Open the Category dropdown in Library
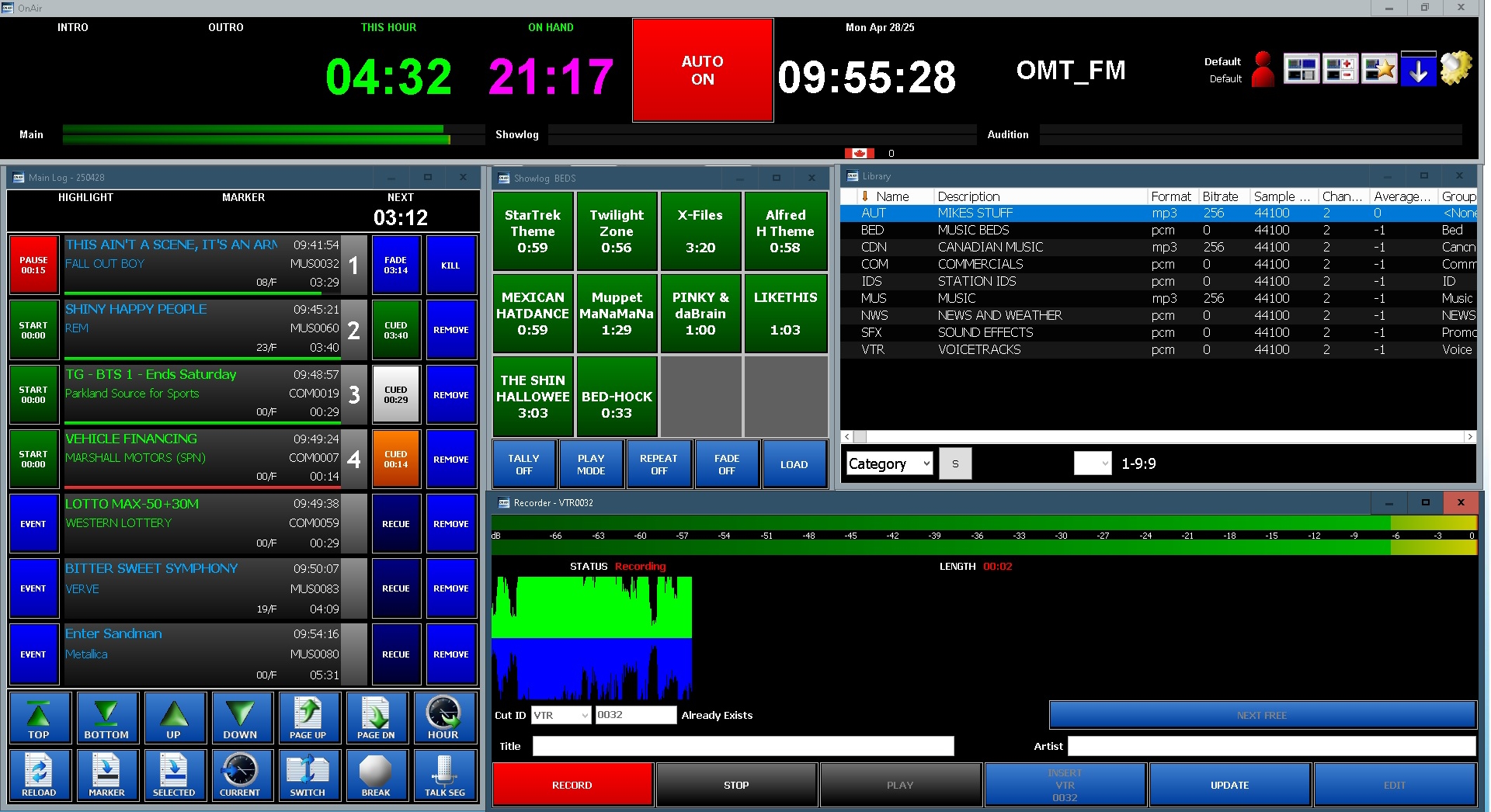Screen dimensions: 1491x812 coord(889,464)
